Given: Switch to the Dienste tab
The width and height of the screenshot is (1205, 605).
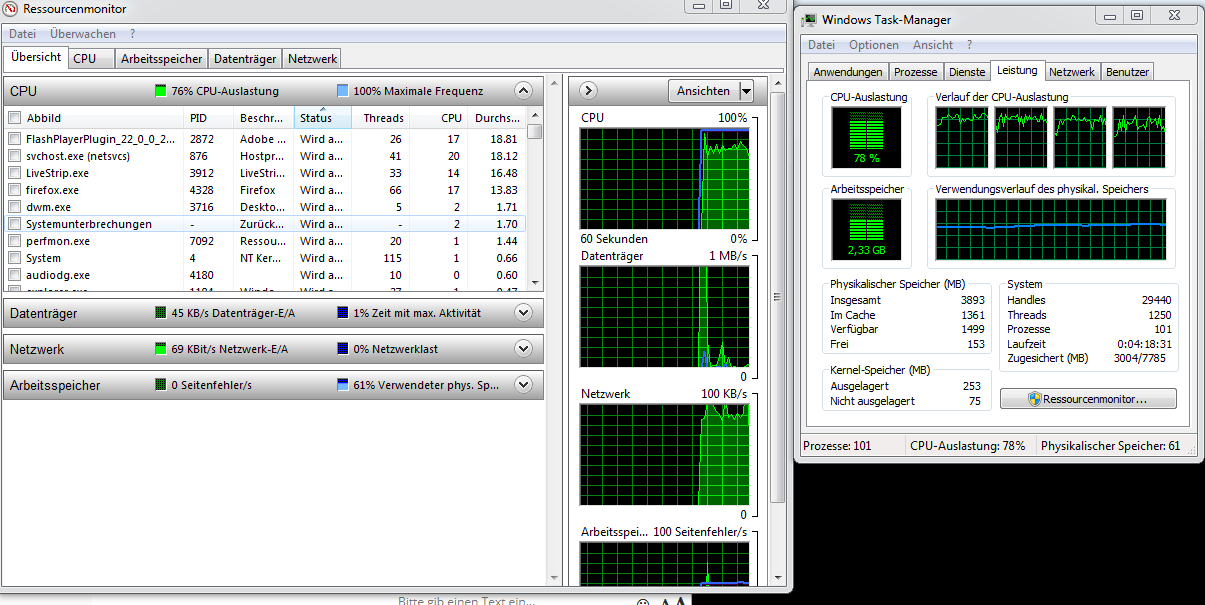Looking at the screenshot, I should 967,72.
